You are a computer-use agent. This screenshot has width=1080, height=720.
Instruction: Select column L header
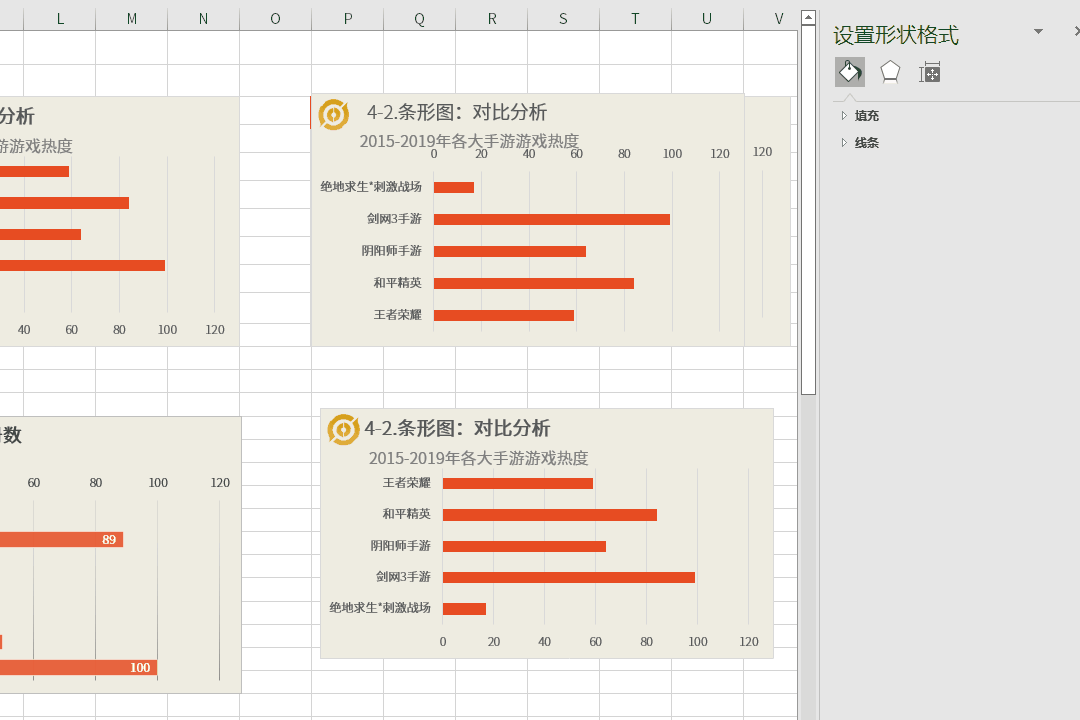60,19
